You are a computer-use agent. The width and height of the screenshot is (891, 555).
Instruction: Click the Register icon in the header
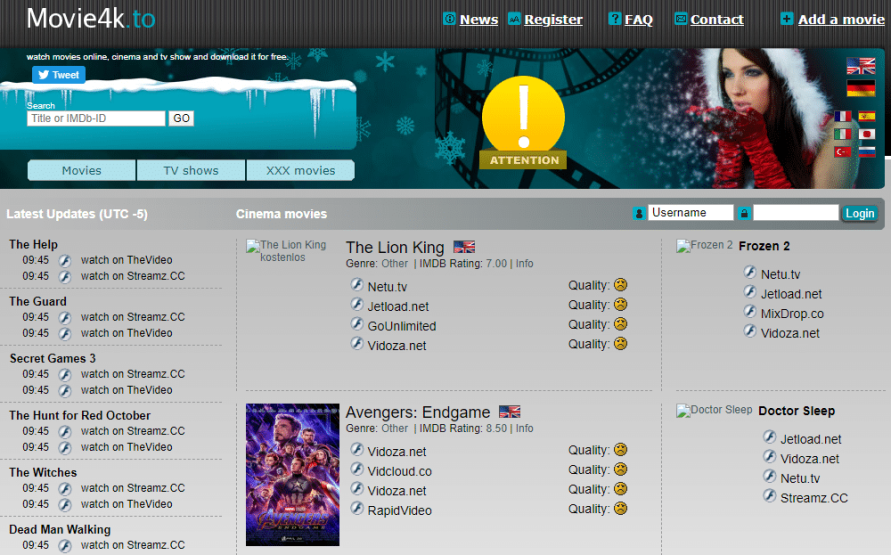coord(514,19)
